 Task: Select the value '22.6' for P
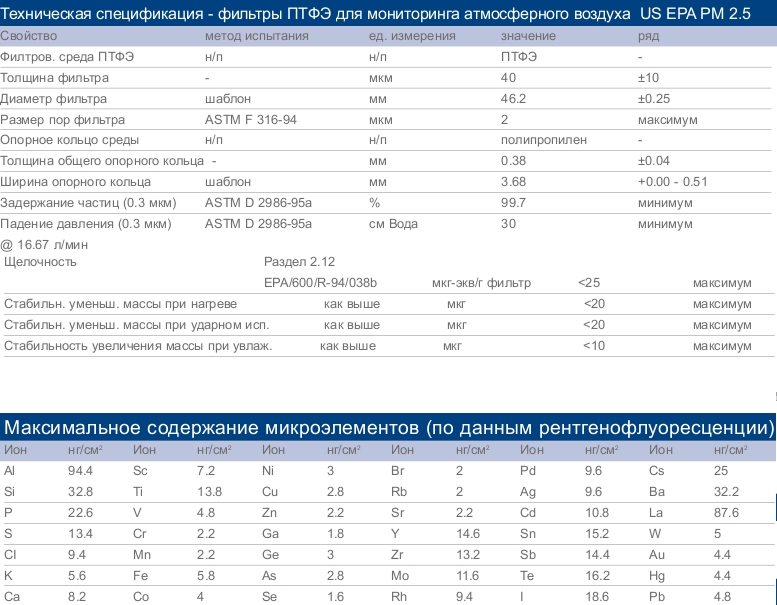pyautogui.click(x=80, y=513)
